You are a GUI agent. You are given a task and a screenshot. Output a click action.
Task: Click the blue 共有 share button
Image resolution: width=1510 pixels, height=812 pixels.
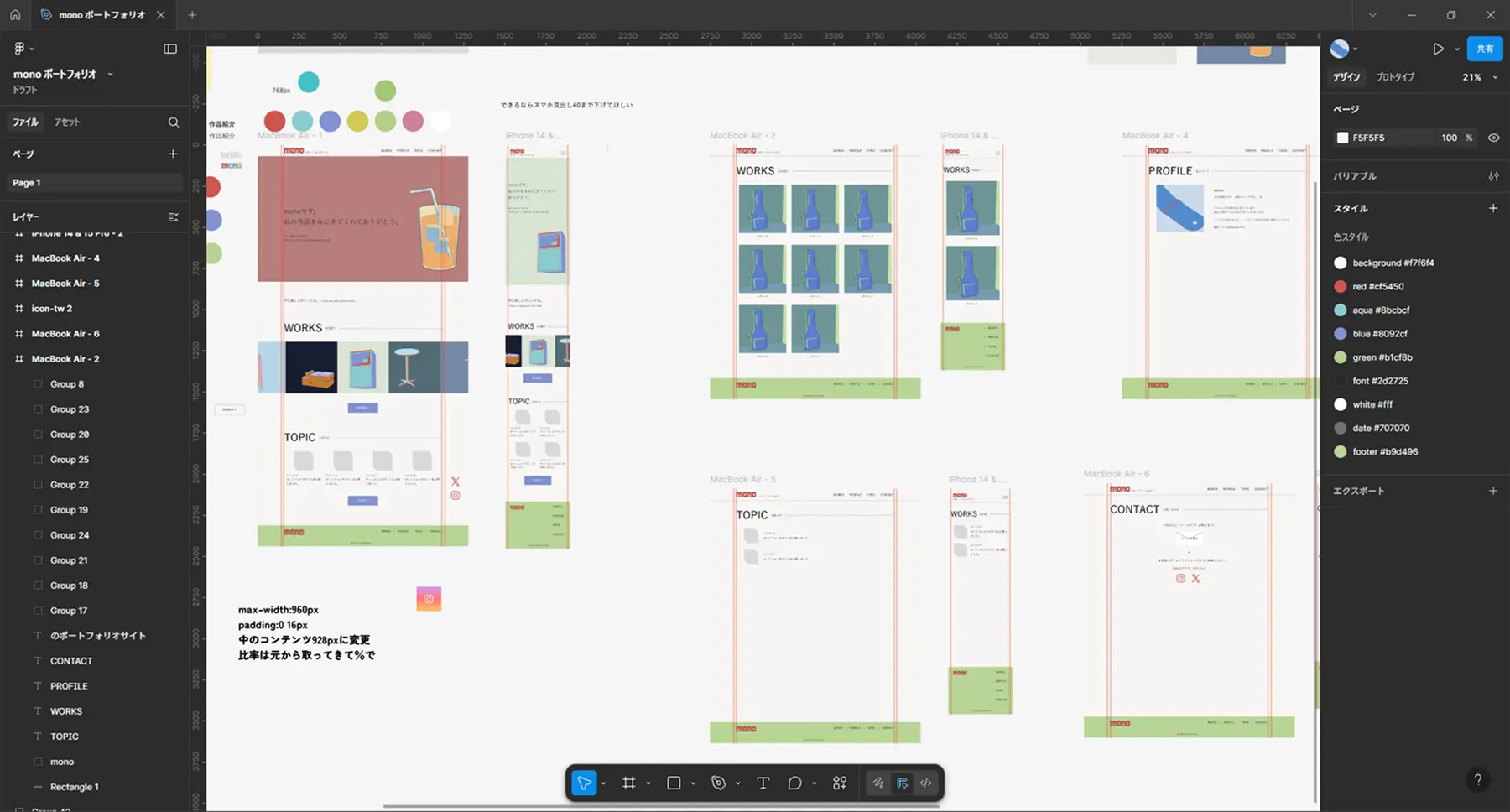pos(1485,49)
